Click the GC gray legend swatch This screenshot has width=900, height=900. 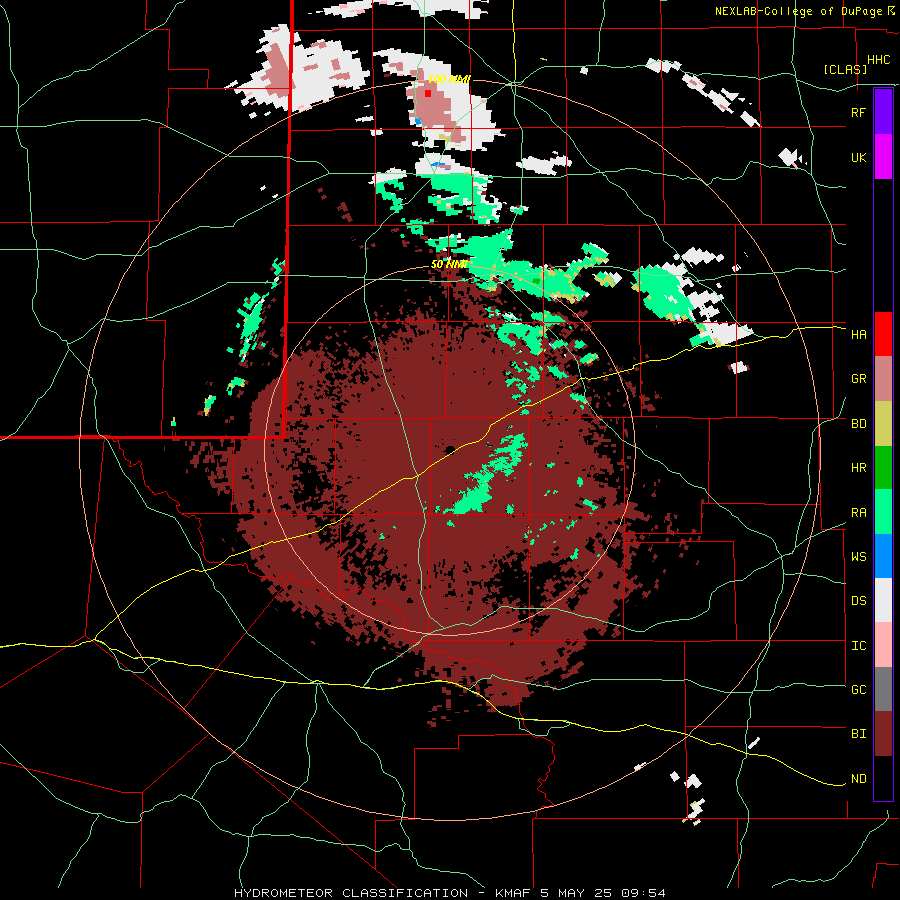[x=883, y=689]
